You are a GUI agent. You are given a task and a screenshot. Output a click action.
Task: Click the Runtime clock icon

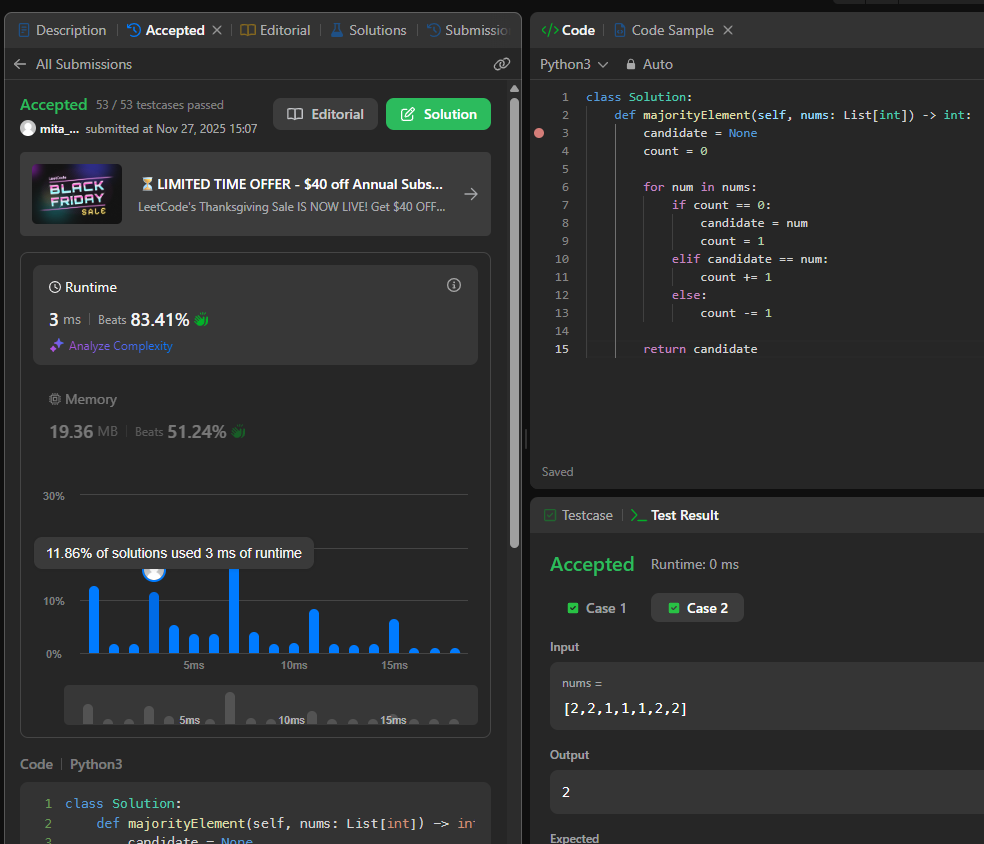click(55, 287)
